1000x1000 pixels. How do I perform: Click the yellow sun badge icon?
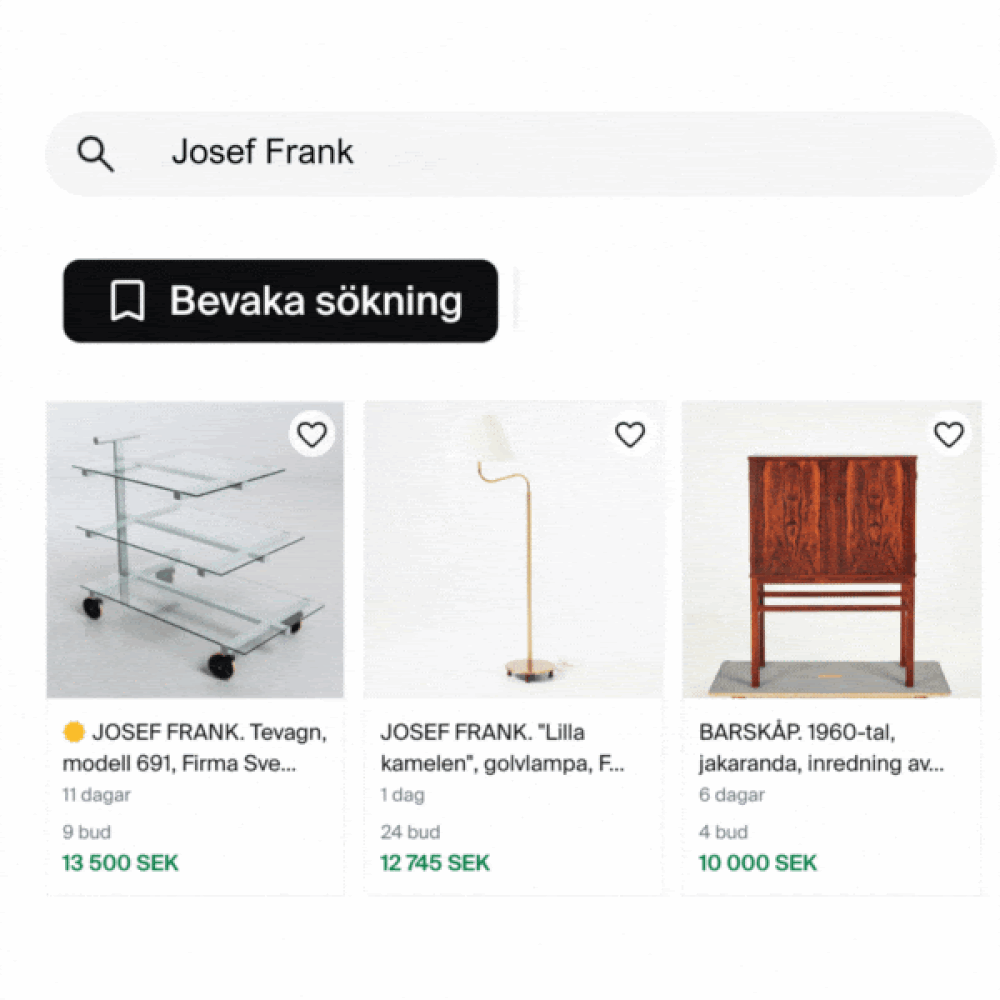click(74, 732)
